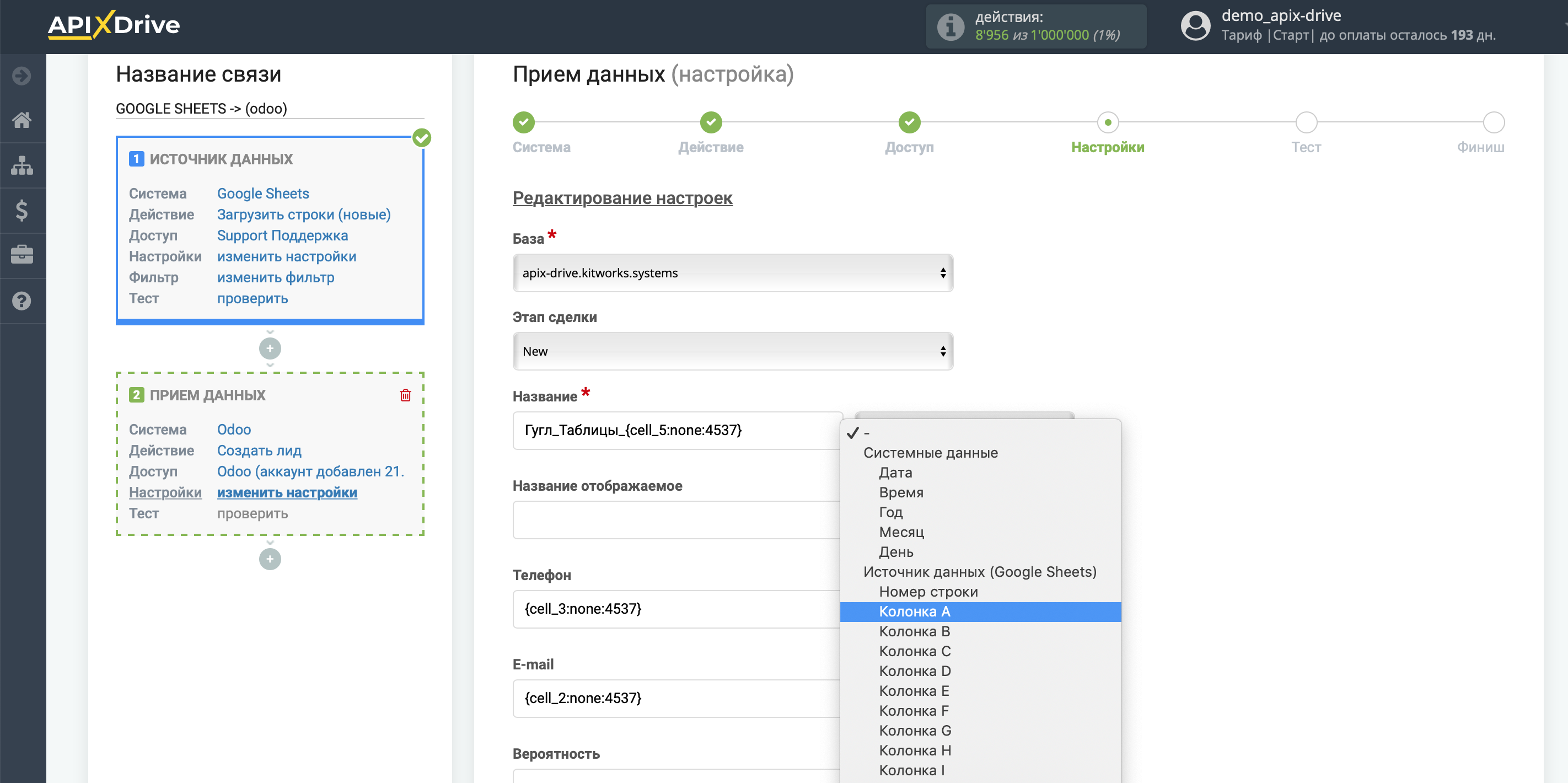Delete the data receiver block via trash icon
This screenshot has height=783, width=1568.
405,395
